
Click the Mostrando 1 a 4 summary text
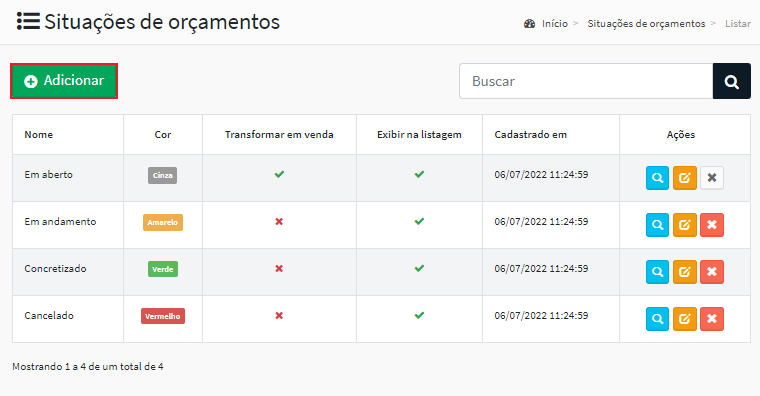(x=88, y=366)
